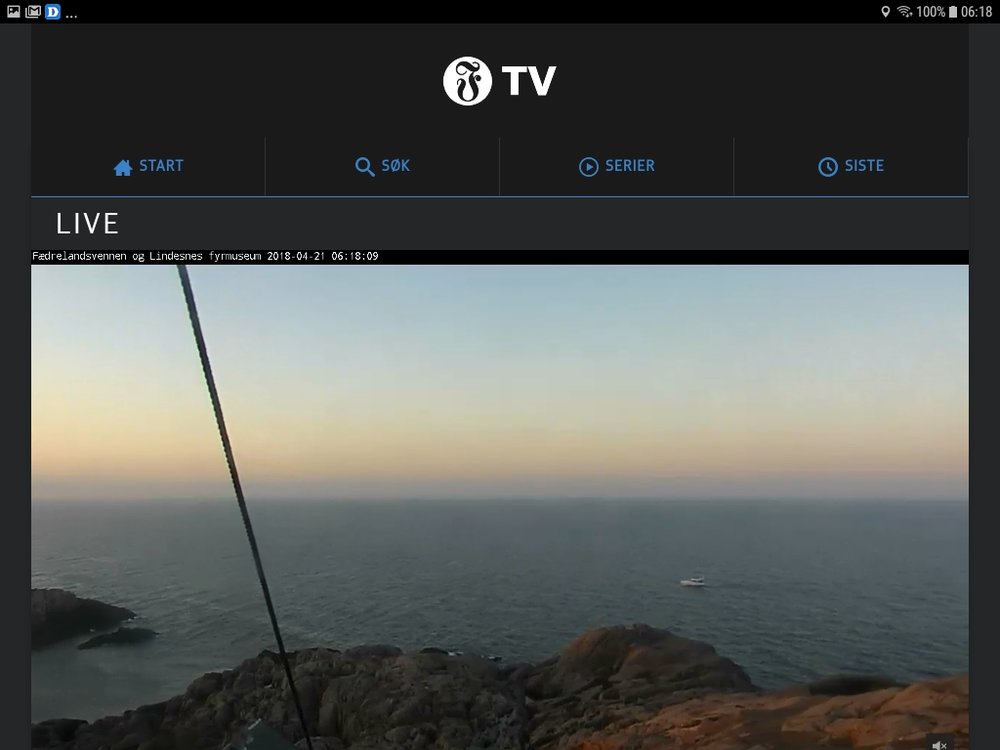
Task: Tap the 06:18 clock in the status bar
Action: [x=976, y=11]
